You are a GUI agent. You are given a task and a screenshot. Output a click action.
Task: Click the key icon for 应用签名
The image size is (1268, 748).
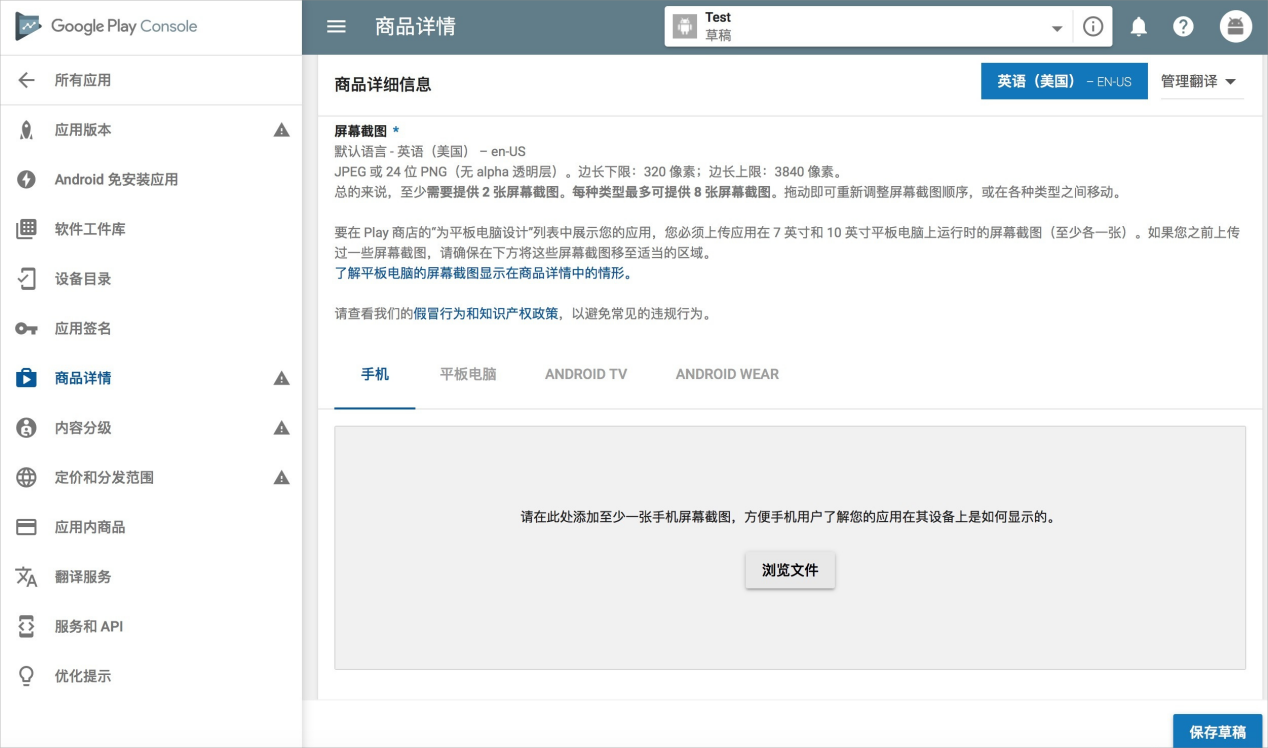pos(26,329)
